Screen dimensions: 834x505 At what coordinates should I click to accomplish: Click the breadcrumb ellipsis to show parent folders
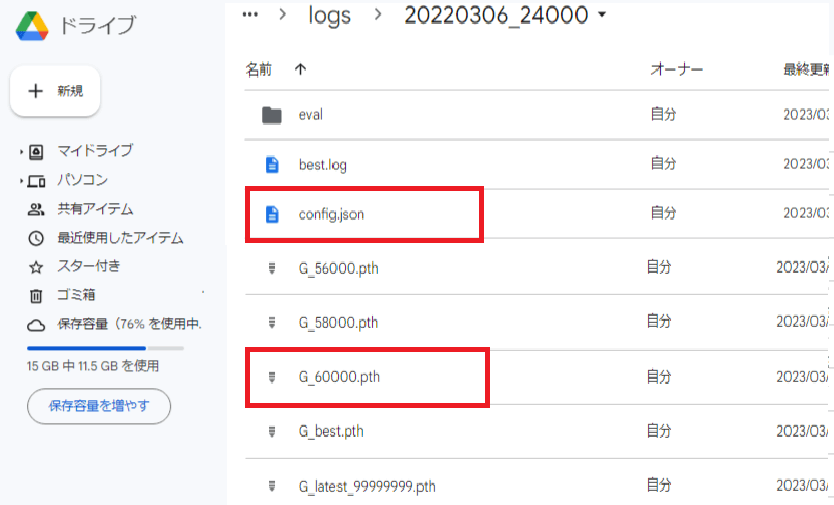[251, 14]
